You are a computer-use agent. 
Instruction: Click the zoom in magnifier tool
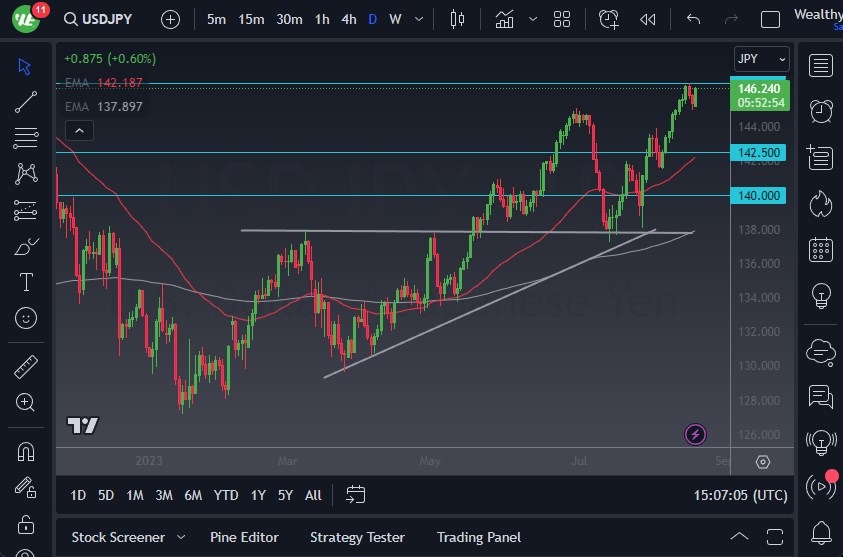click(26, 402)
